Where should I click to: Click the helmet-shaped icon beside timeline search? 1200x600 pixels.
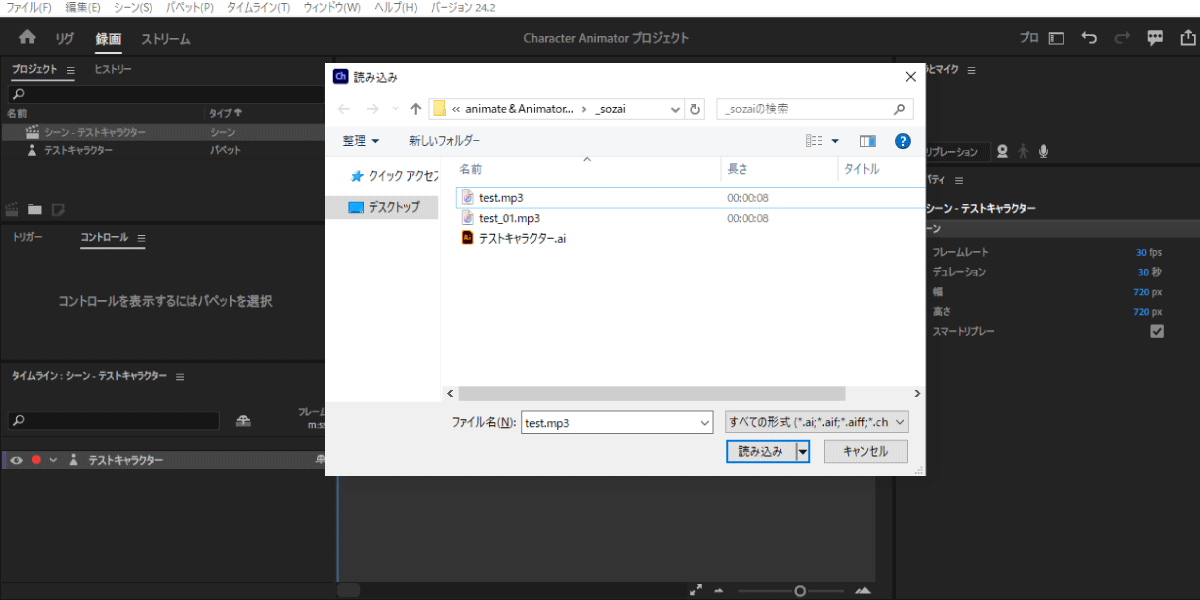(x=243, y=420)
